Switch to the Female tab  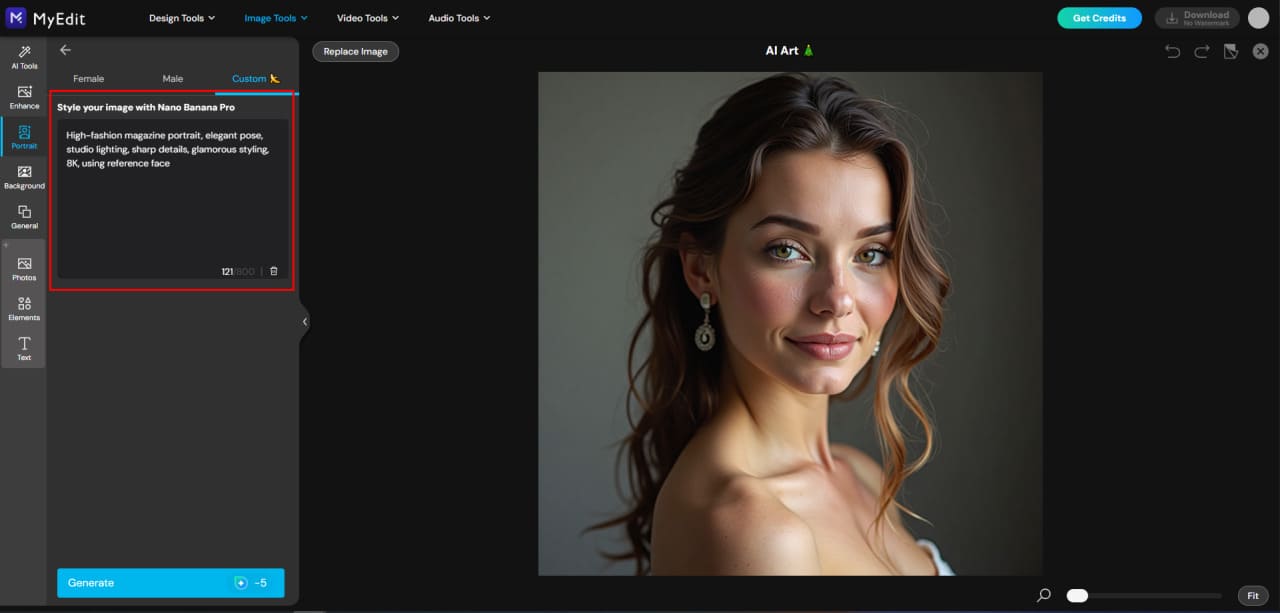pos(88,78)
